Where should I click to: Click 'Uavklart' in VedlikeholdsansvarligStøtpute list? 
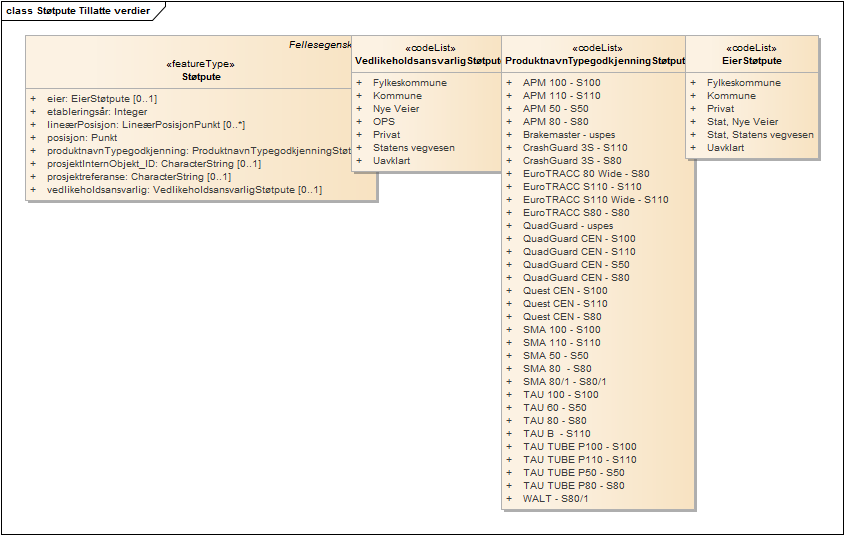tap(391, 160)
